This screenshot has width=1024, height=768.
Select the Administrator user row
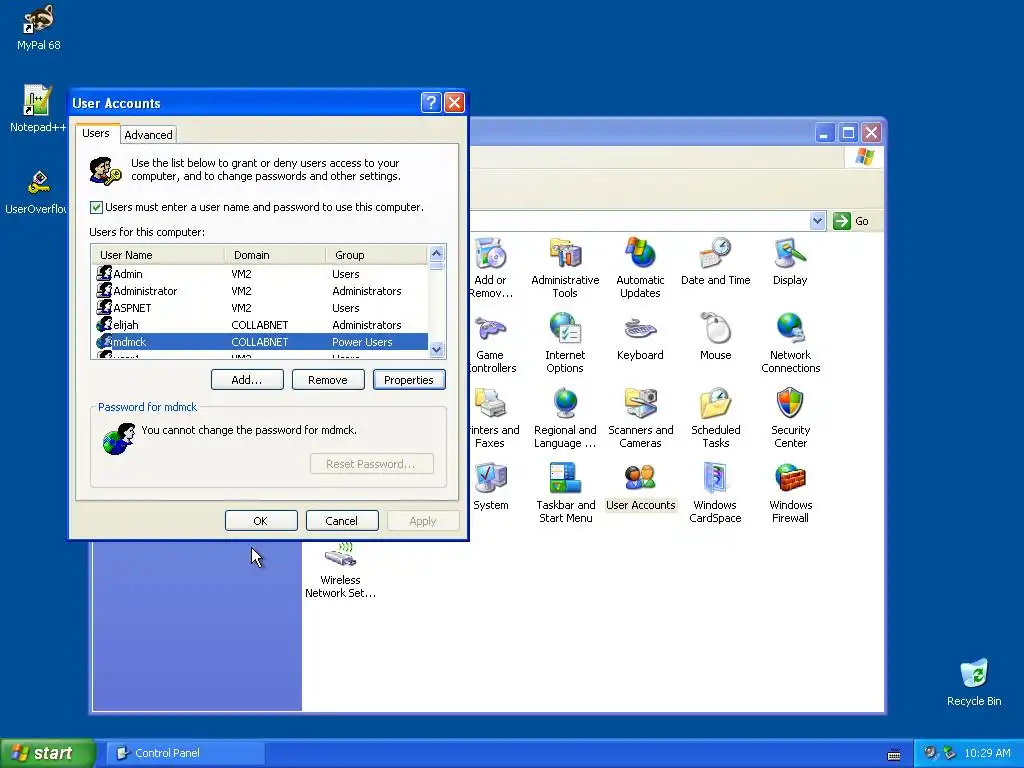point(260,291)
